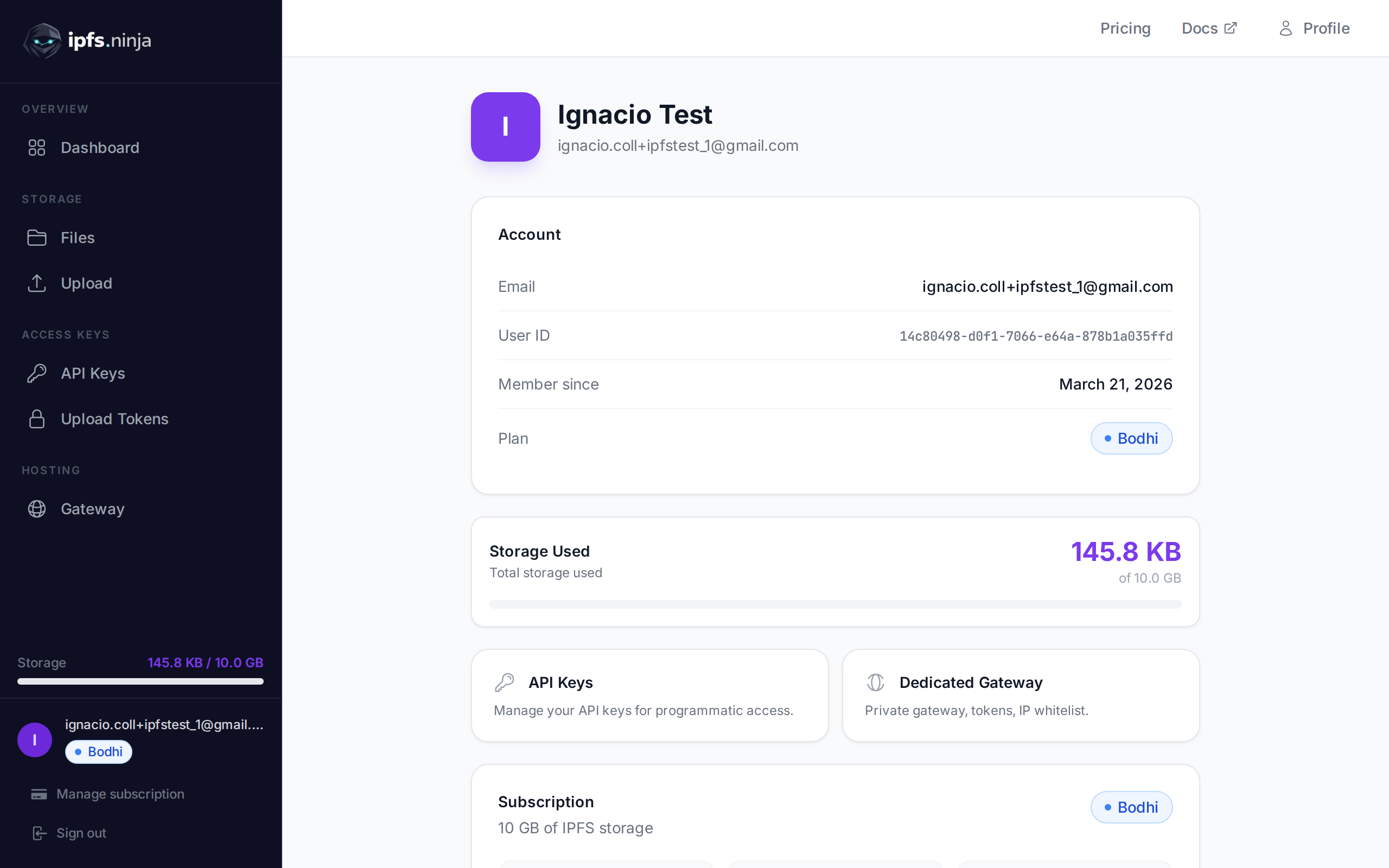
Task: Open Gateway using the globe icon
Action: tap(37, 509)
